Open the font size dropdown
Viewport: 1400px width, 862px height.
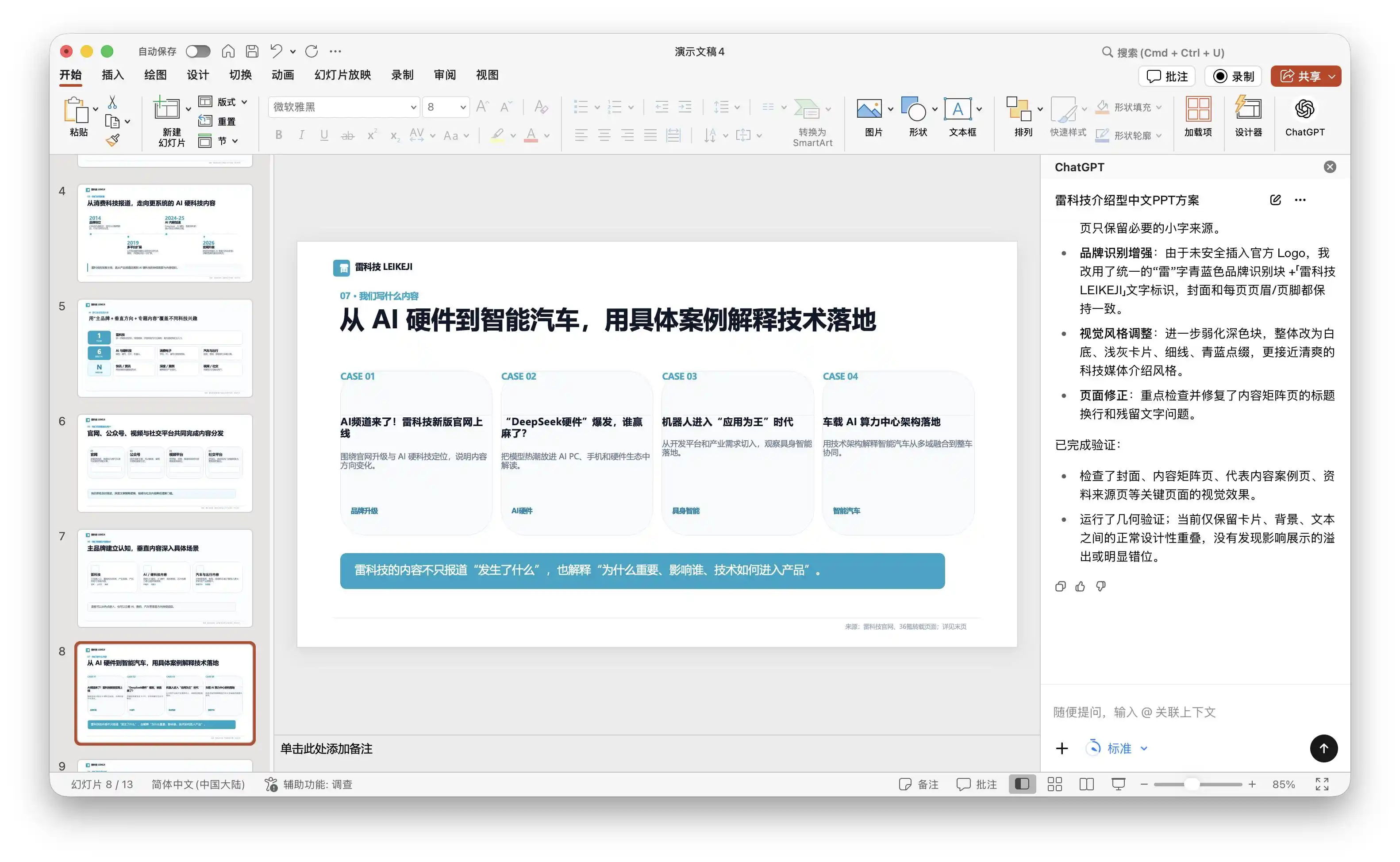click(x=463, y=107)
